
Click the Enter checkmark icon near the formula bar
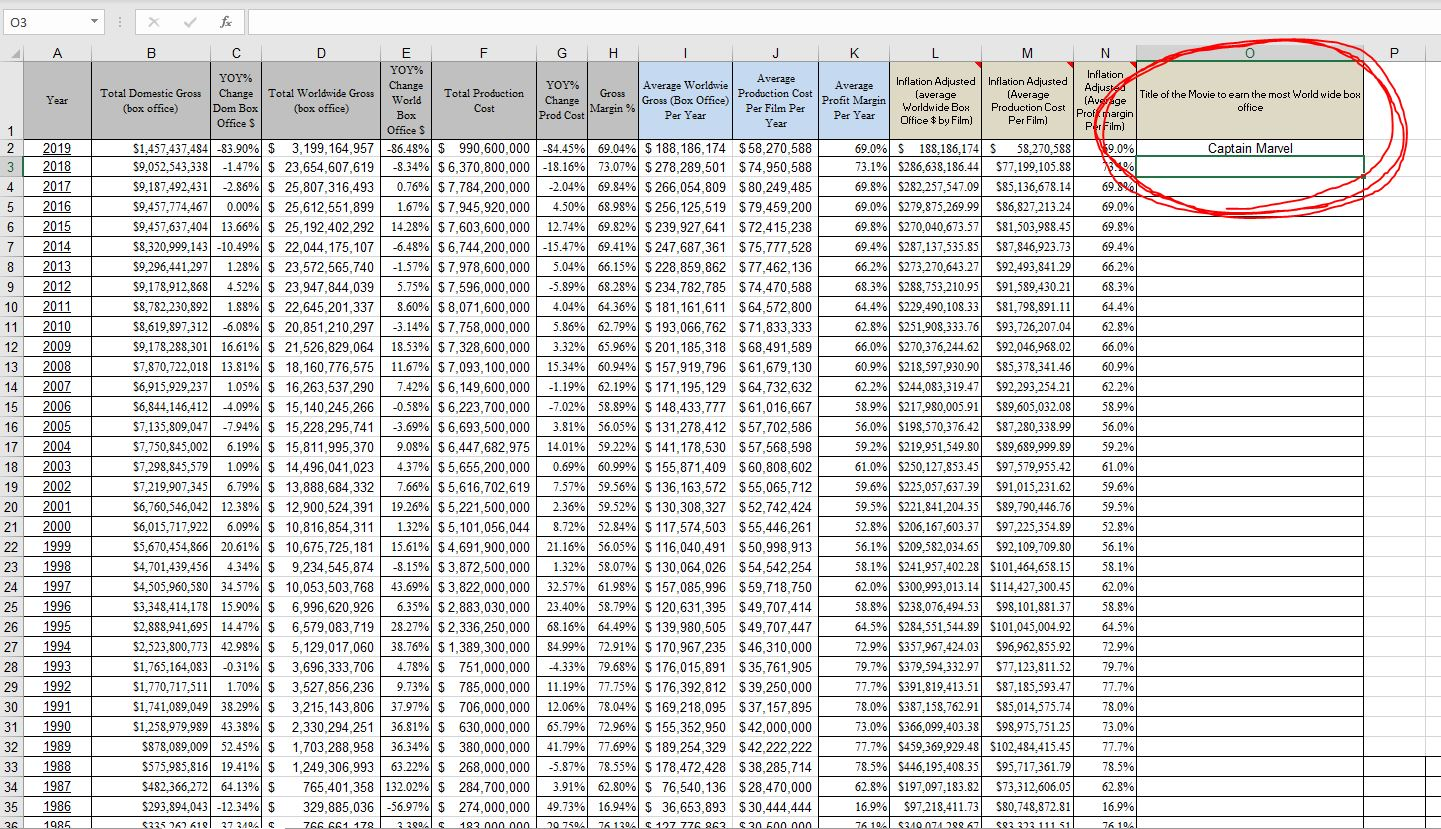click(x=190, y=22)
